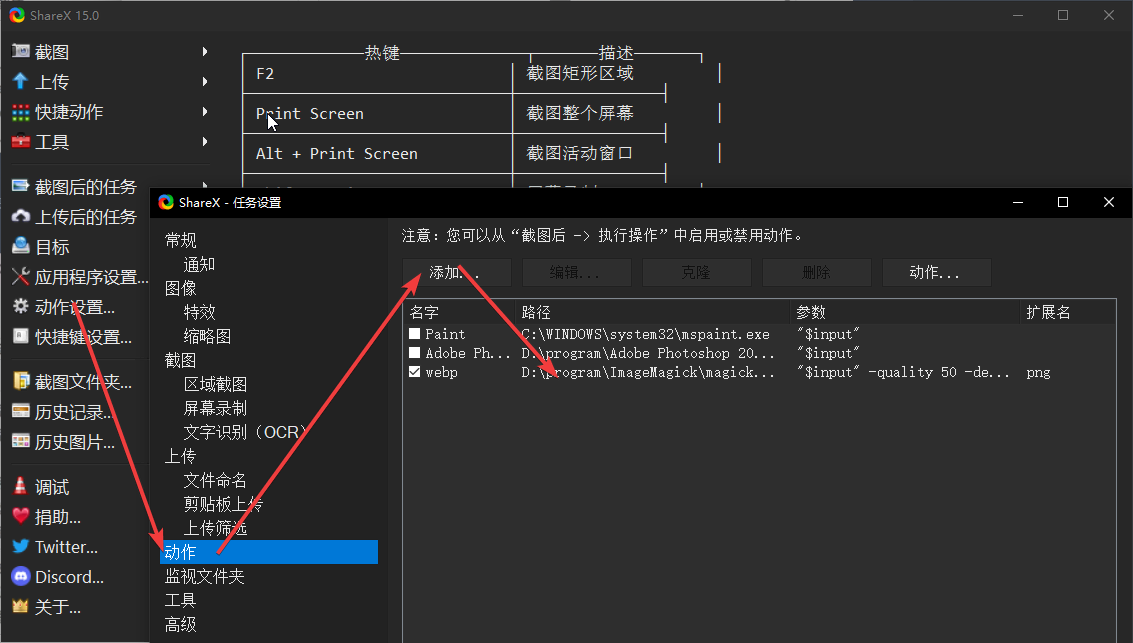
Task: Open 监视文件夹 settings page
Action: (204, 577)
